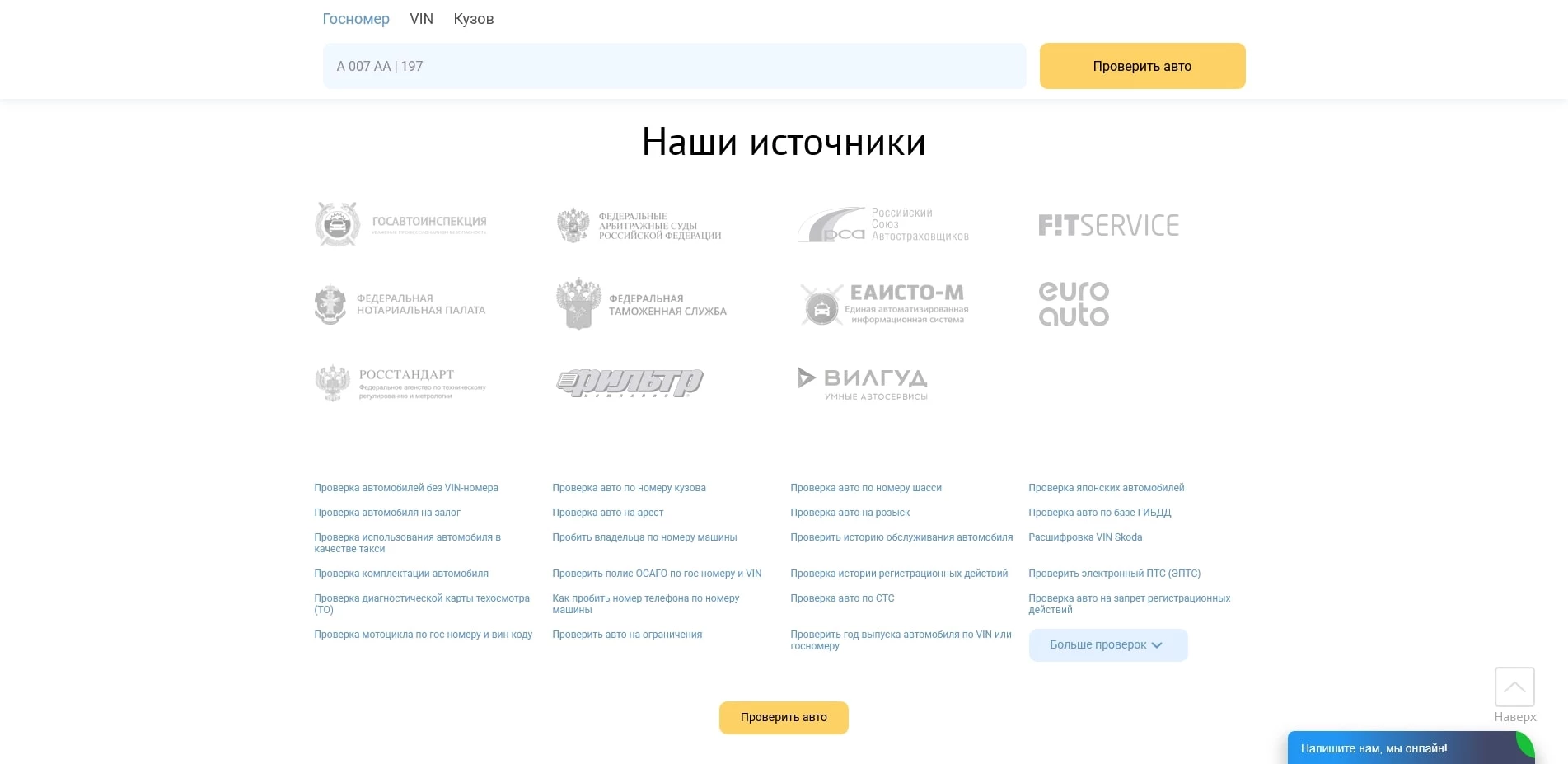Click the Фильтр source logo
1568x764 pixels.
(630, 382)
